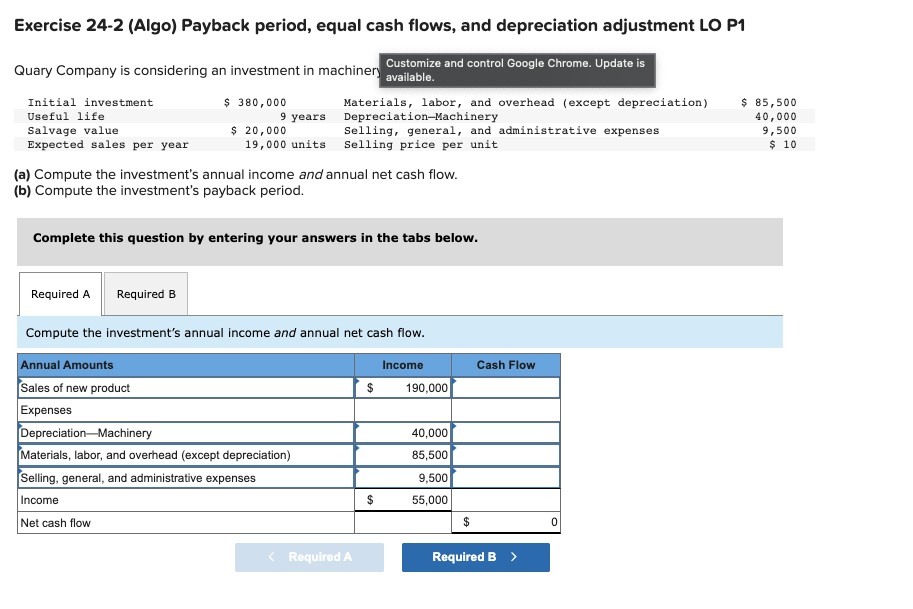Click the Sales of new product Income cell
The image size is (913, 609).
click(x=404, y=387)
